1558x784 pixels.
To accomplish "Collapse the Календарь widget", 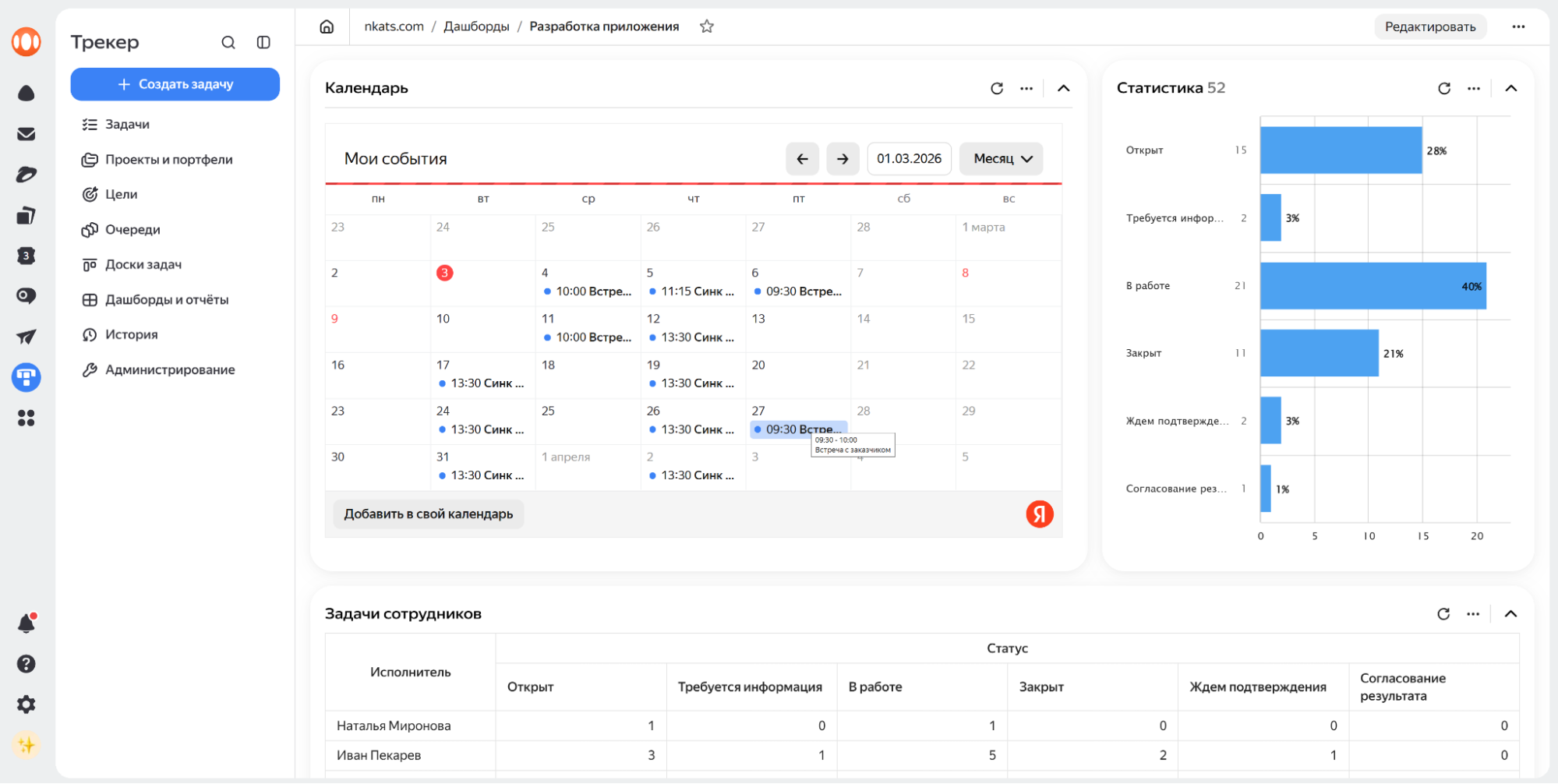I will click(x=1063, y=88).
